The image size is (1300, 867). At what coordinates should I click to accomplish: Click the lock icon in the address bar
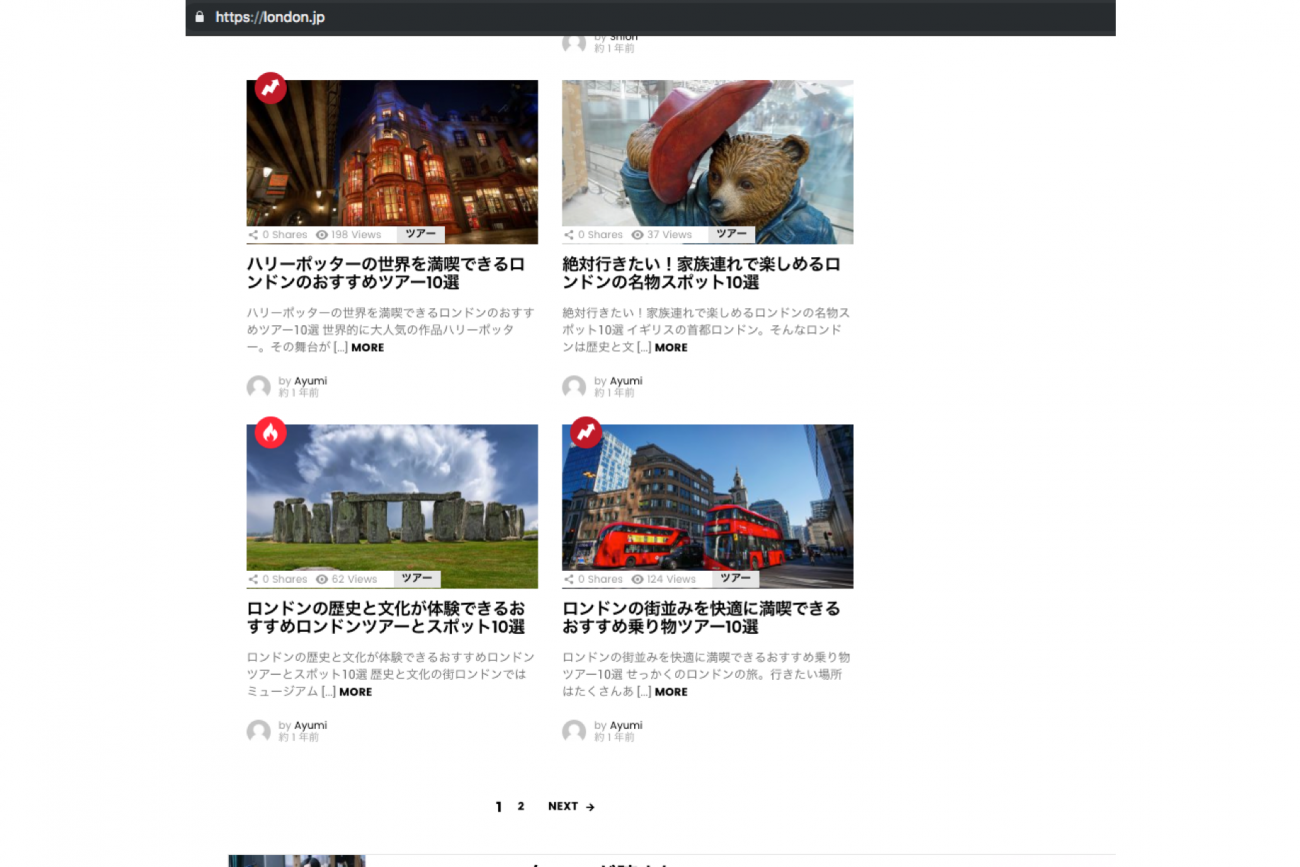point(200,17)
